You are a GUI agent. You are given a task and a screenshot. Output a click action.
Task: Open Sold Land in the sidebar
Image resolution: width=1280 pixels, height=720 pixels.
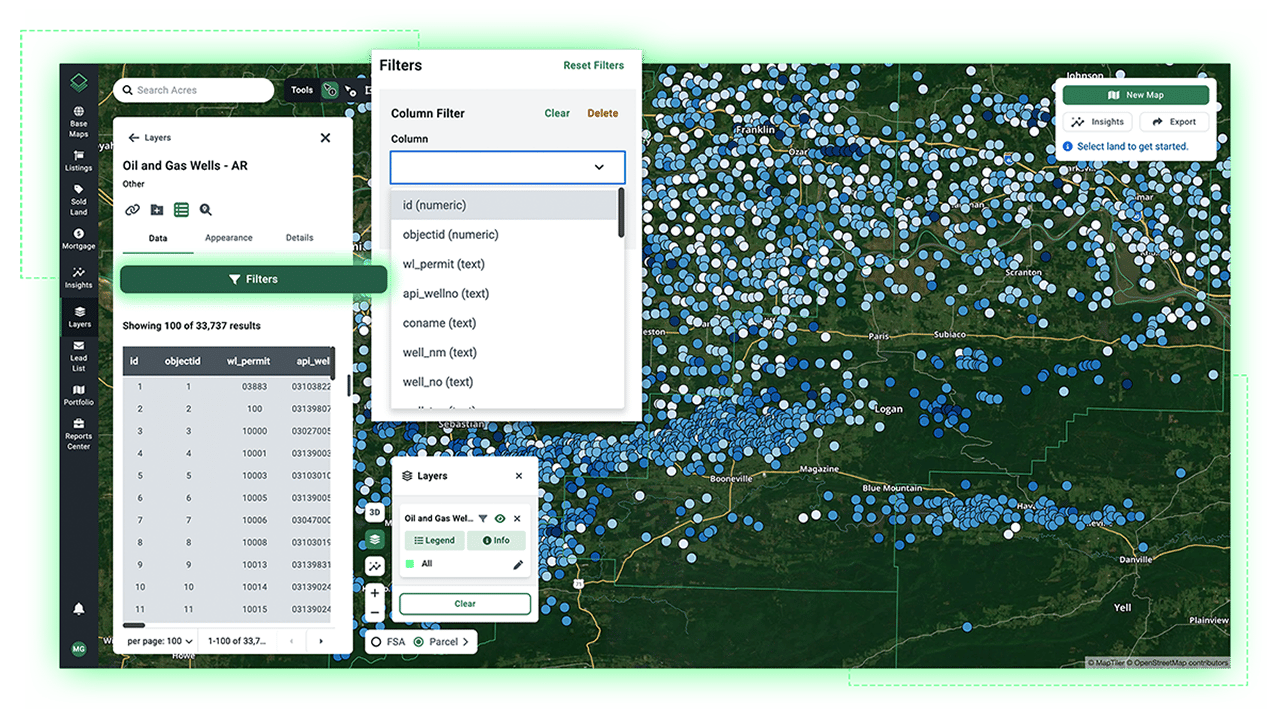pos(78,200)
